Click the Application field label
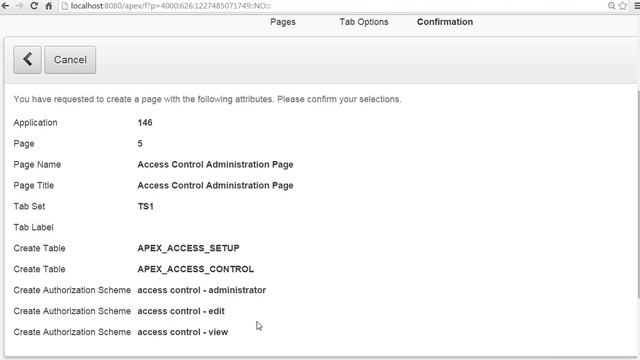 point(35,122)
